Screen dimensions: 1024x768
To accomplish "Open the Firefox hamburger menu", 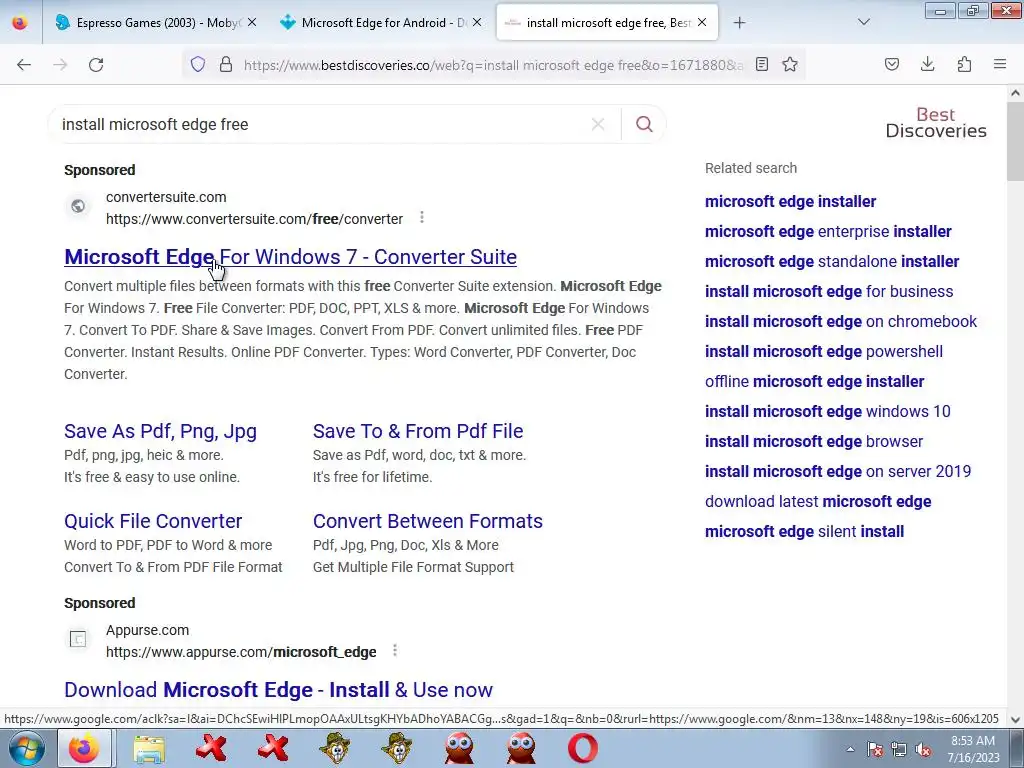I will pos(1000,64).
